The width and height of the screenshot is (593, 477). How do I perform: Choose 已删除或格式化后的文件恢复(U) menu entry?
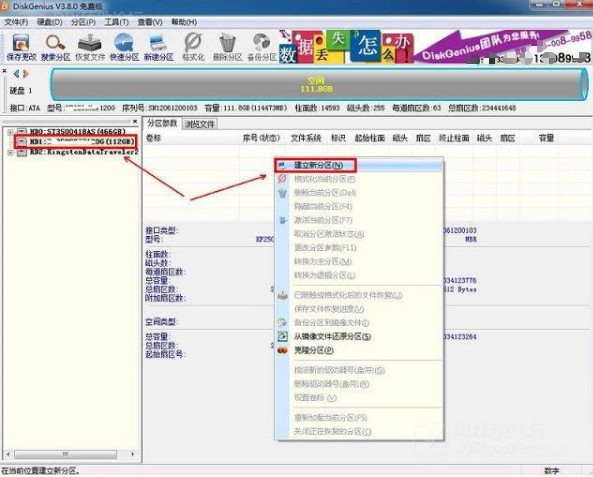[359, 295]
